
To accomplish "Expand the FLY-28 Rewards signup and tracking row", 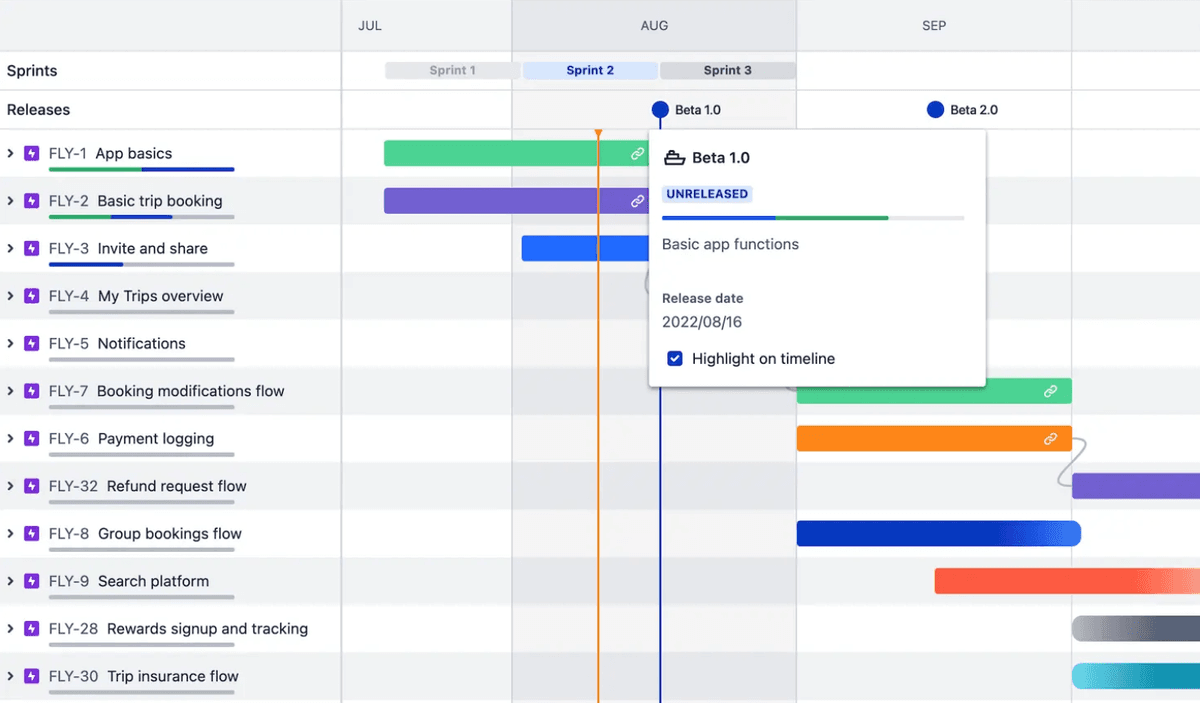I will point(10,629).
